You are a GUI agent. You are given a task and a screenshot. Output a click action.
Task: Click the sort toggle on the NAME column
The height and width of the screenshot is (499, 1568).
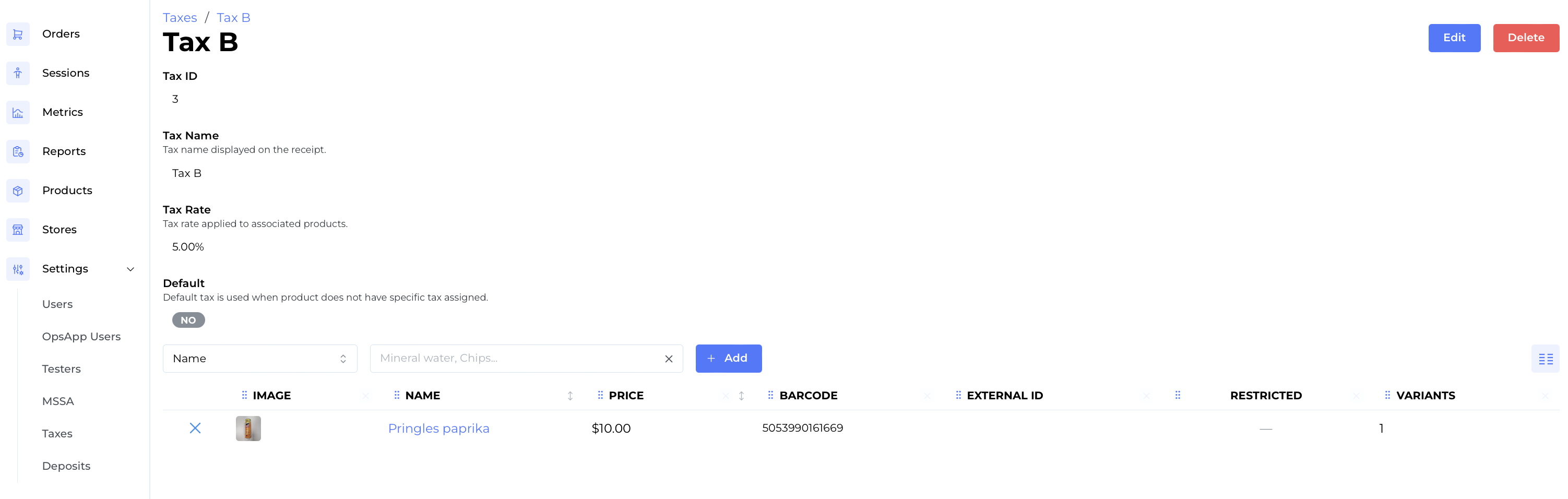tap(571, 396)
